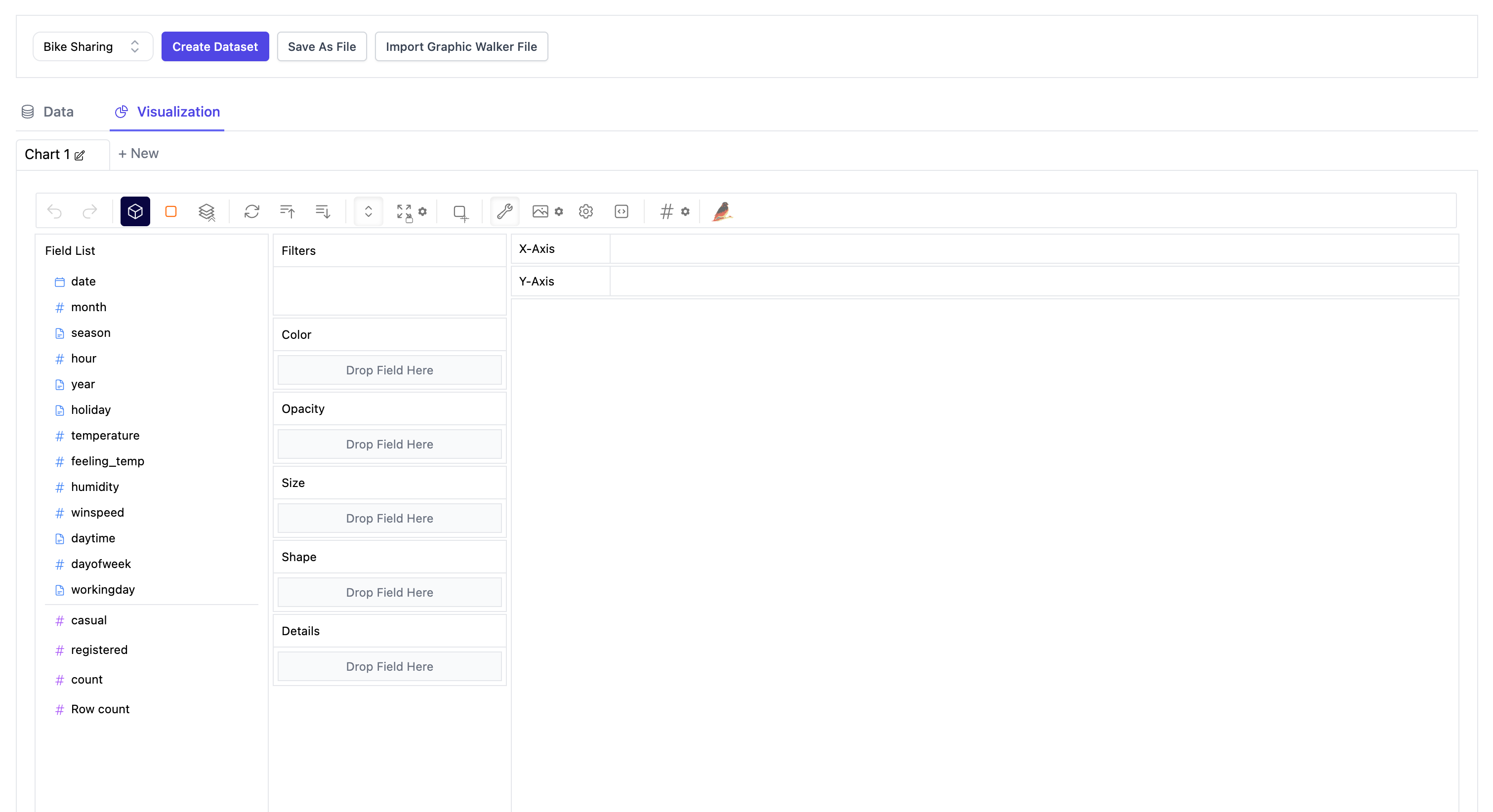This screenshot has height=812, width=1493.
Task: Add a chart with + New
Action: [x=138, y=154]
